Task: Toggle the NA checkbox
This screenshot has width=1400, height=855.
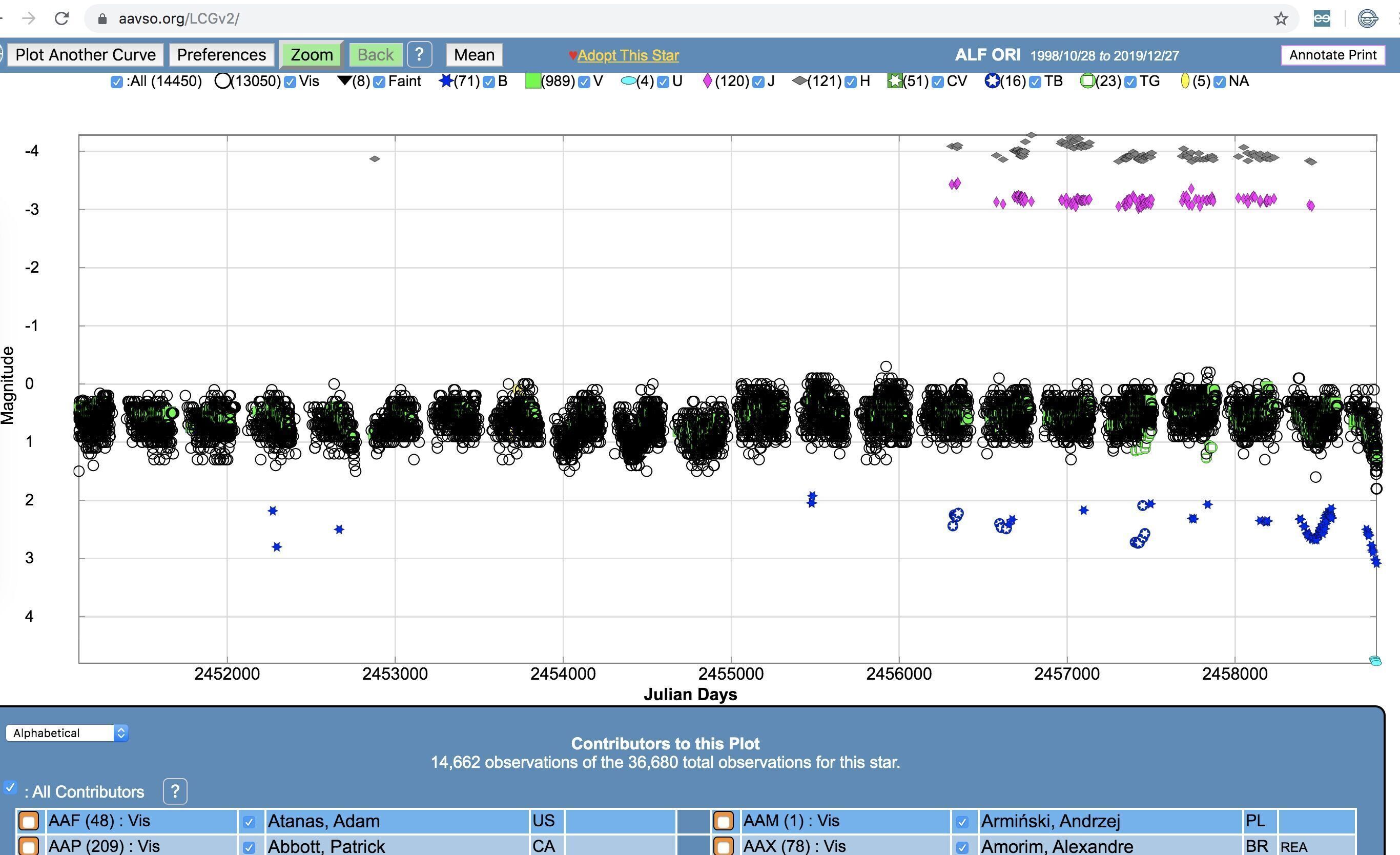Action: [x=1219, y=82]
